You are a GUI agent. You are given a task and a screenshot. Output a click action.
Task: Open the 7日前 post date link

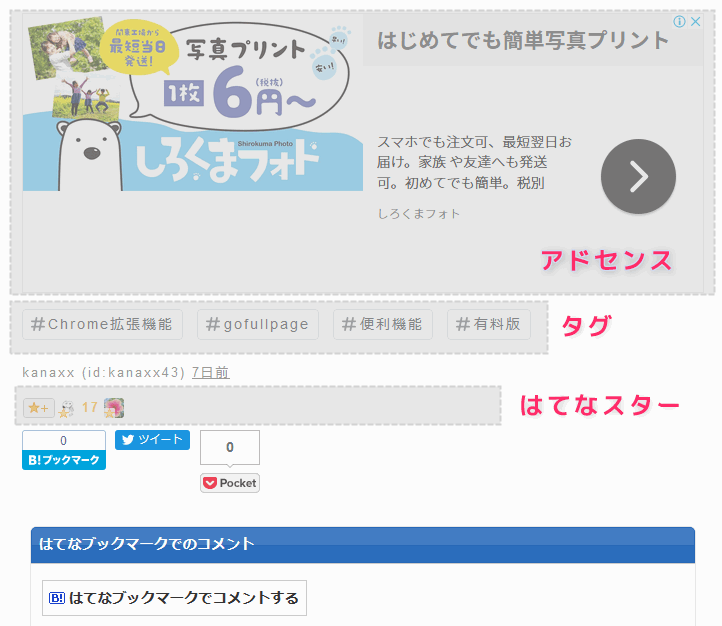pos(210,372)
